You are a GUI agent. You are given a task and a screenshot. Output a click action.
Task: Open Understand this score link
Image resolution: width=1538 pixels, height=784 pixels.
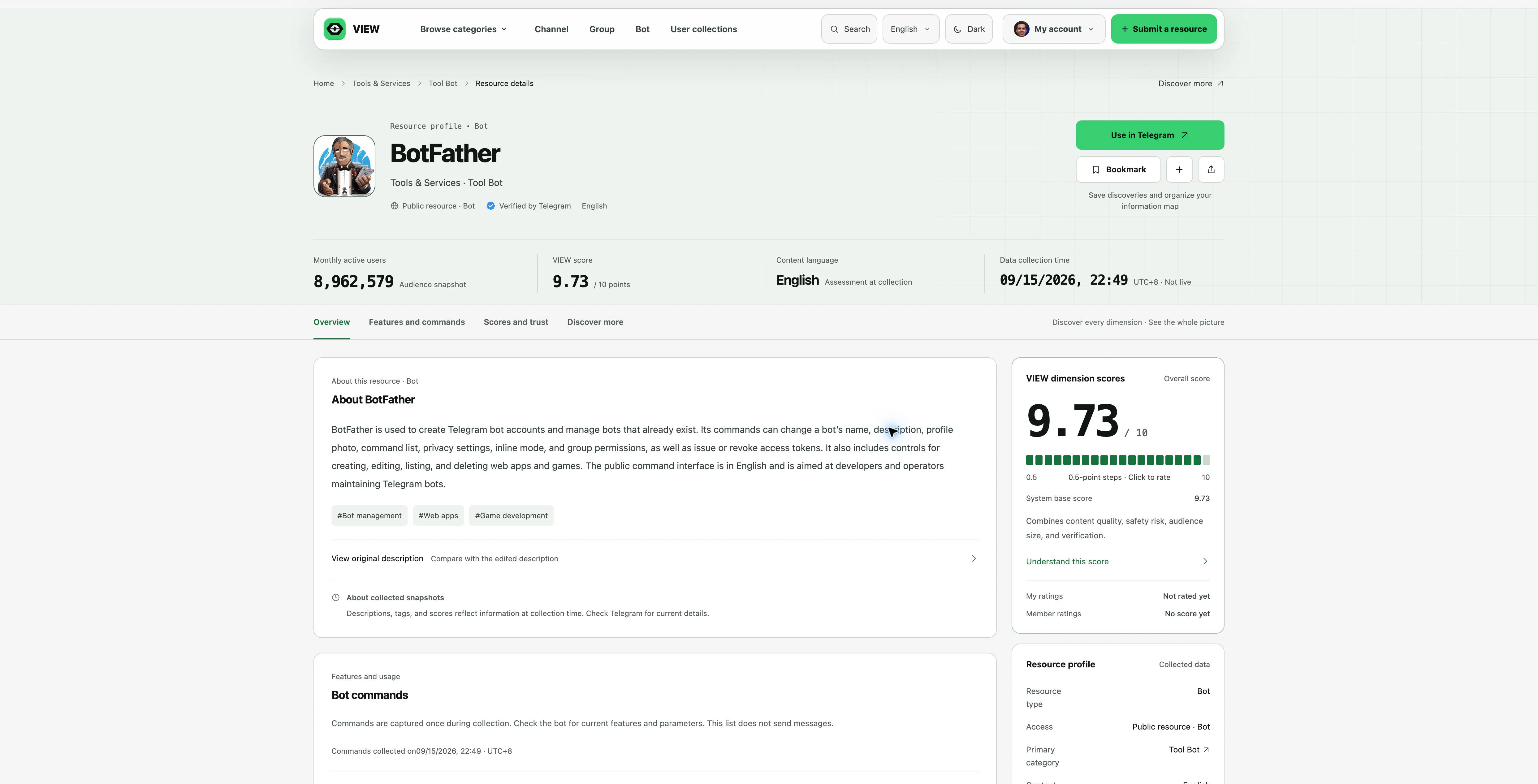(1118, 562)
